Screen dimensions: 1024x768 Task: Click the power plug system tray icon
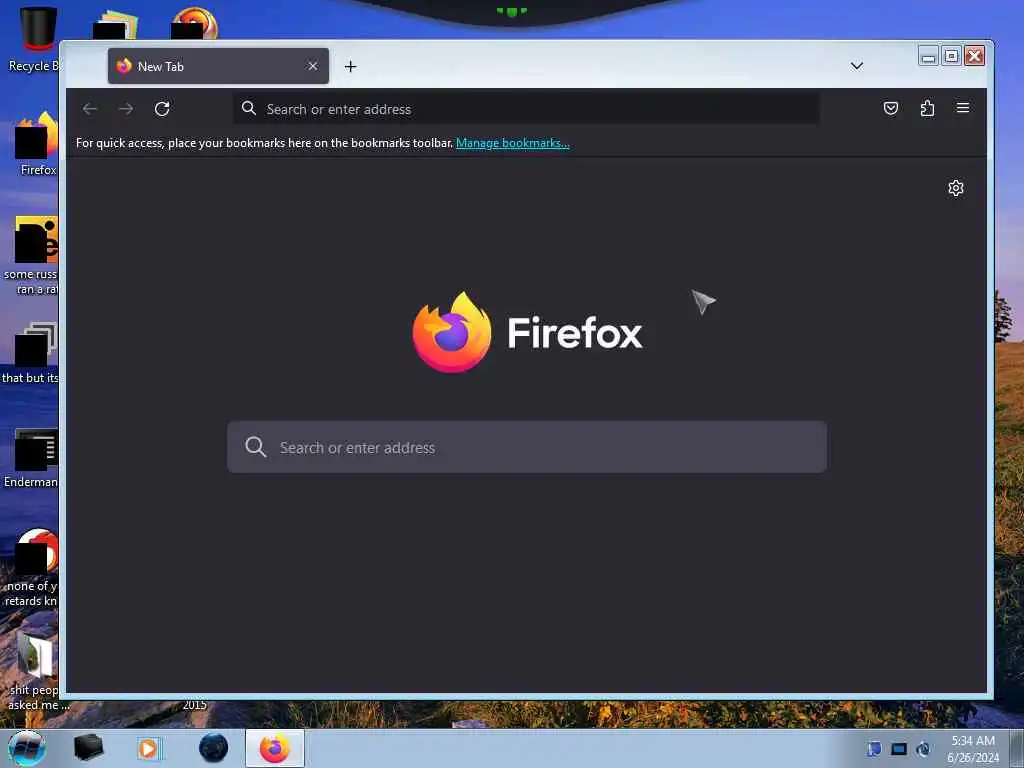(x=923, y=748)
